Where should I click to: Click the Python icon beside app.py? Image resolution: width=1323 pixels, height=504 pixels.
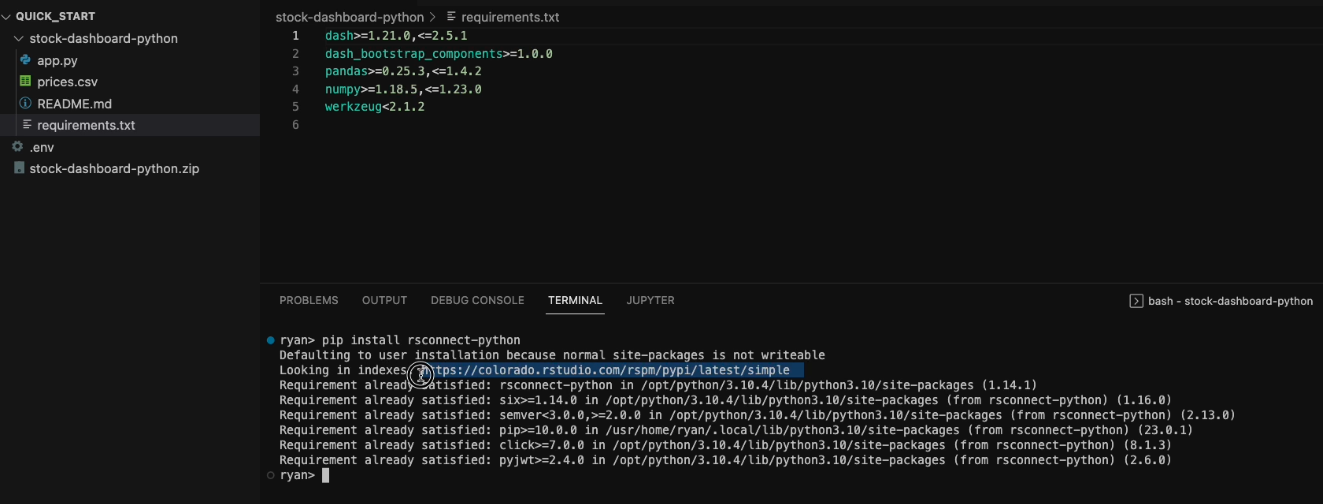click(x=25, y=60)
